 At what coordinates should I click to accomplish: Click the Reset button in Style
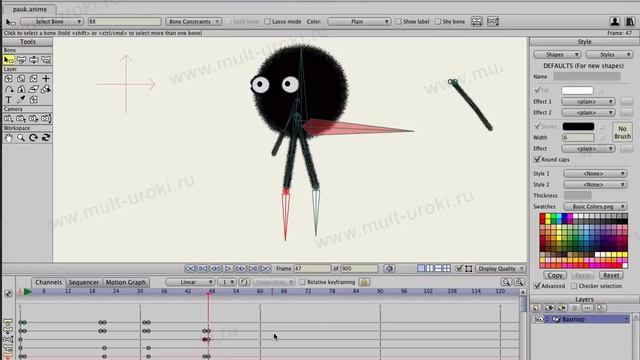point(611,275)
